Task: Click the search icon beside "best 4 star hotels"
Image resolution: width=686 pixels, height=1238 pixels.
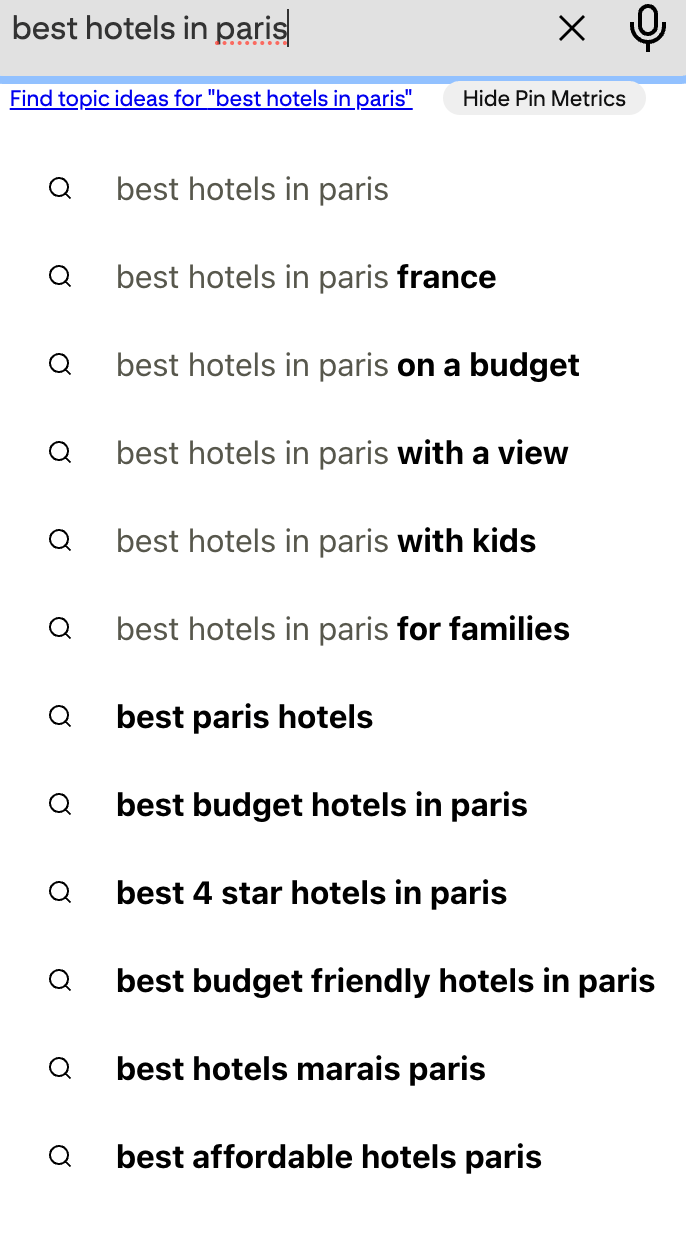Action: 60,893
